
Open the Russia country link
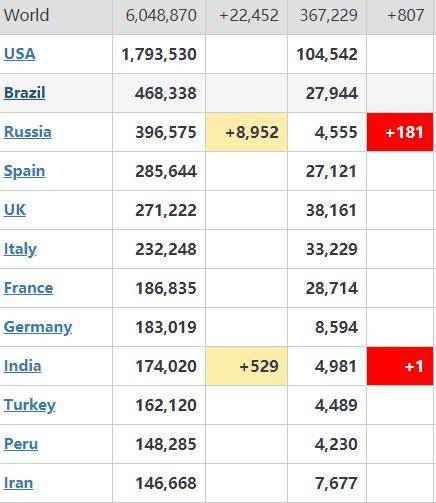[28, 132]
